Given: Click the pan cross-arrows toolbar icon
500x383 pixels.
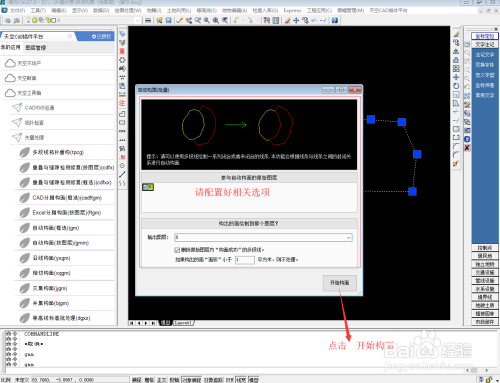Looking at the screenshot, I should pyautogui.click(x=296, y=20).
